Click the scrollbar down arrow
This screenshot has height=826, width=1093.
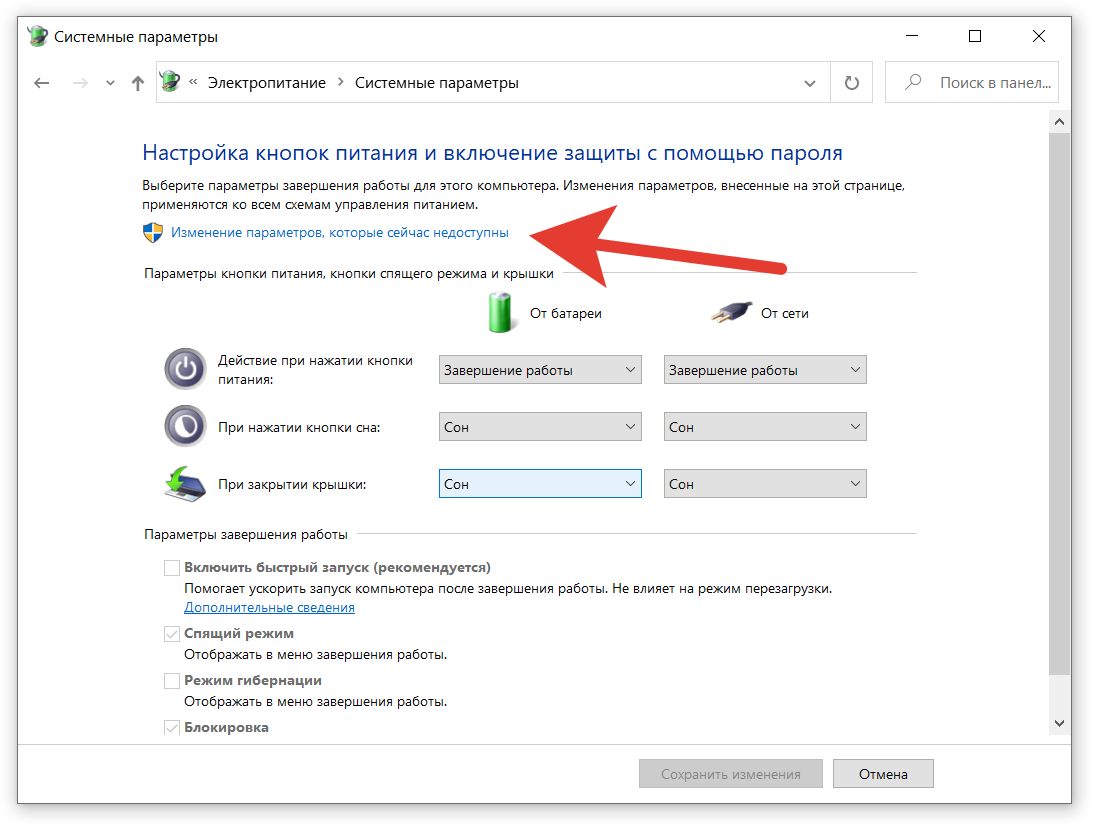coord(1060,724)
